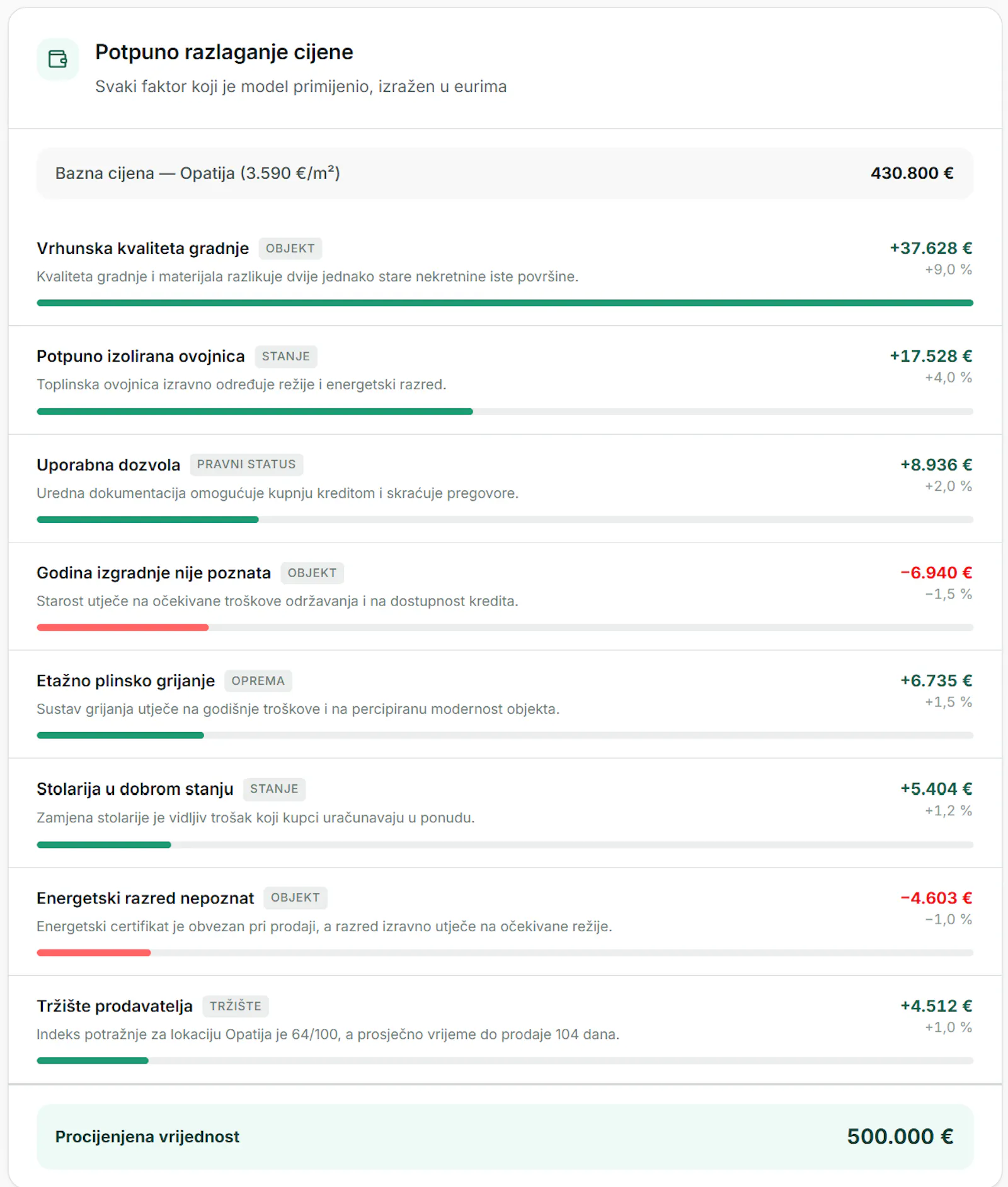Image resolution: width=1008 pixels, height=1187 pixels.
Task: Click progress bar under Potpuno izolirana ovojnica
Action: (505, 411)
